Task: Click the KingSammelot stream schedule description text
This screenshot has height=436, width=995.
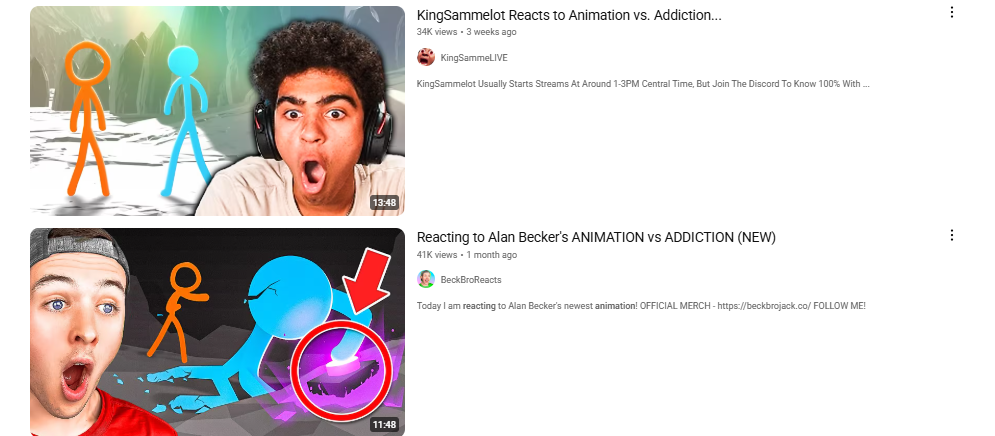Action: click(x=643, y=84)
